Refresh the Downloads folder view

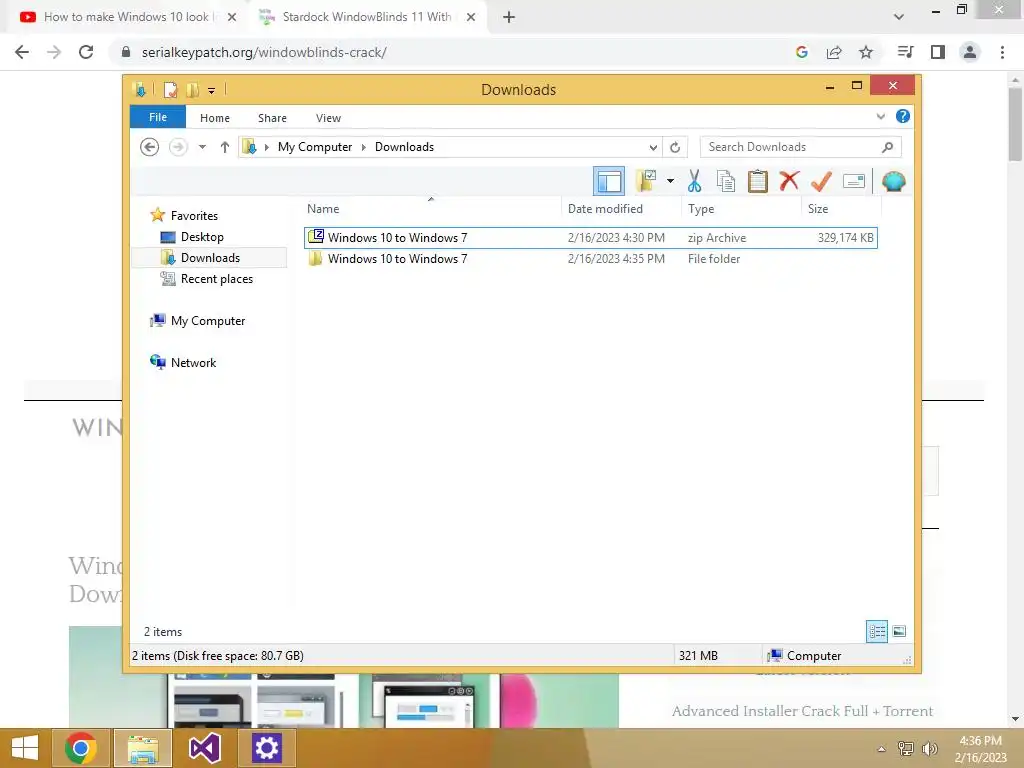(675, 148)
